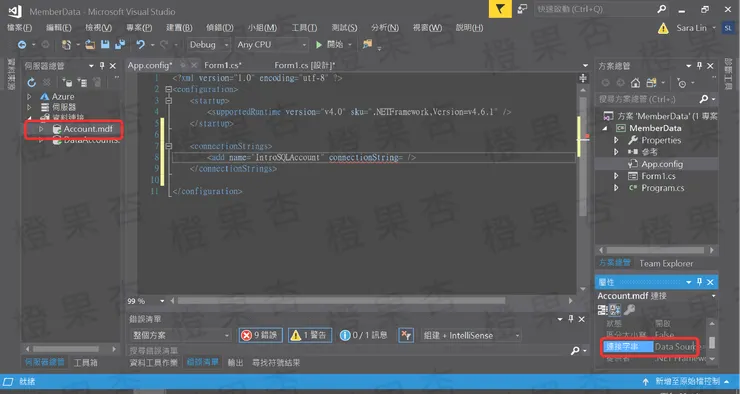Click the Clear Filter icon in Error List

point(406,335)
